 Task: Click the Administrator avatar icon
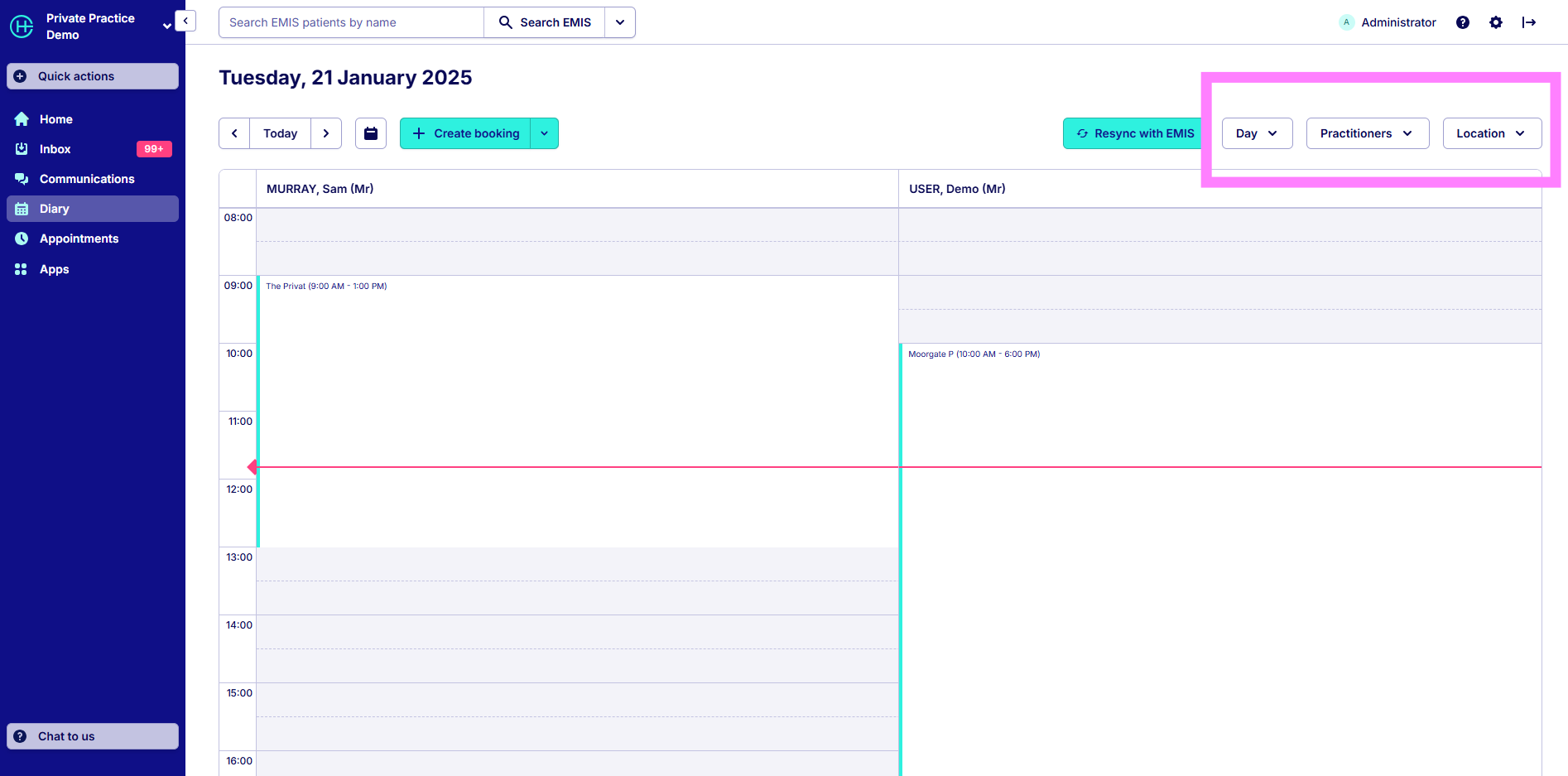1346,22
